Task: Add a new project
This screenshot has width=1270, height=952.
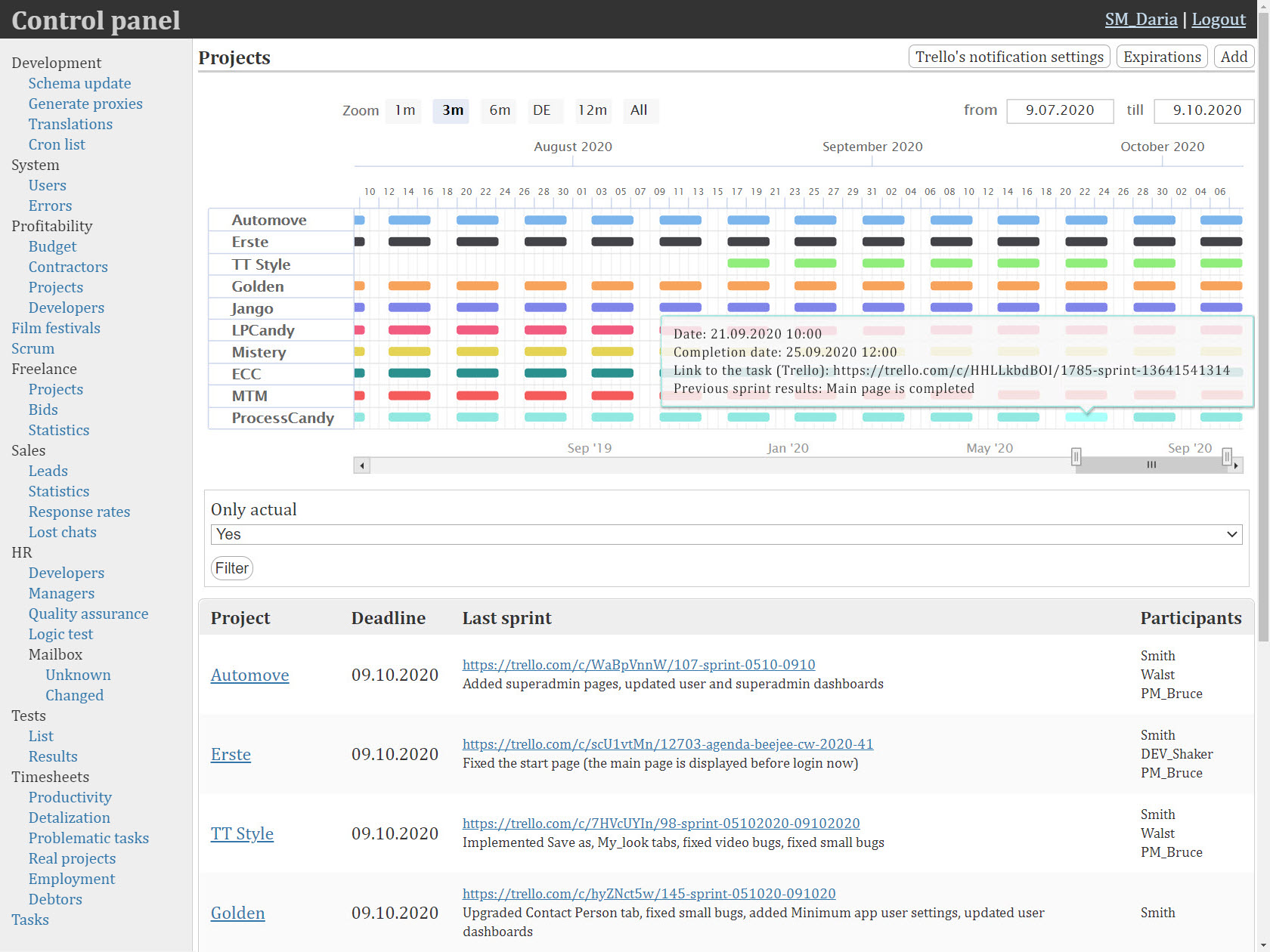Action: 1234,57
